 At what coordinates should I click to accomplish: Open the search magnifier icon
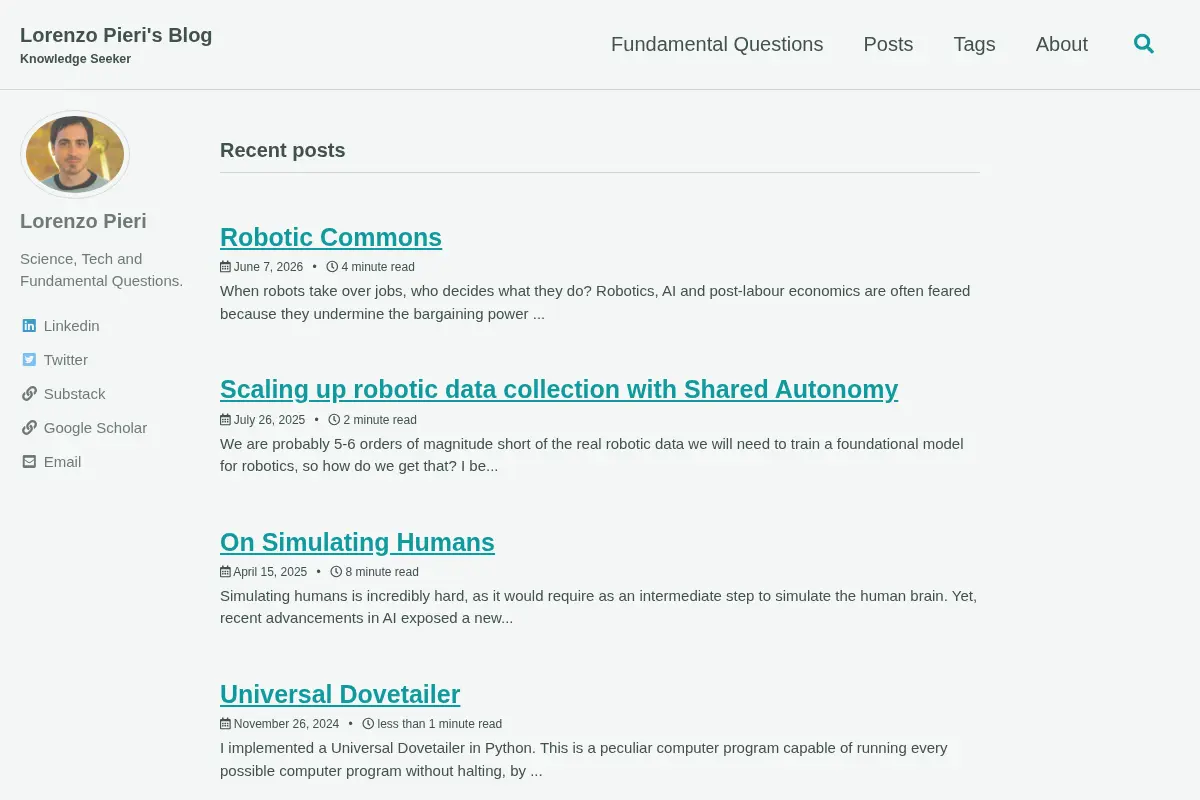click(1144, 44)
